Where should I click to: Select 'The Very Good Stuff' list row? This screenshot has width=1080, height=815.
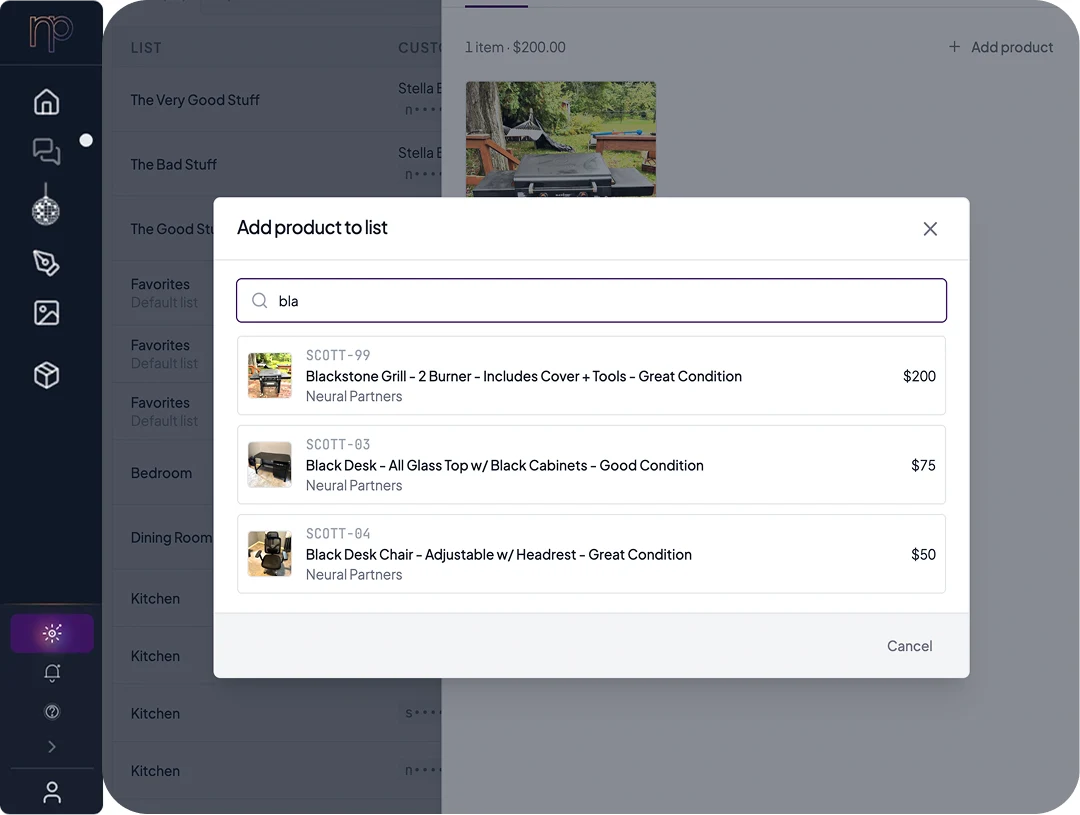(277, 100)
